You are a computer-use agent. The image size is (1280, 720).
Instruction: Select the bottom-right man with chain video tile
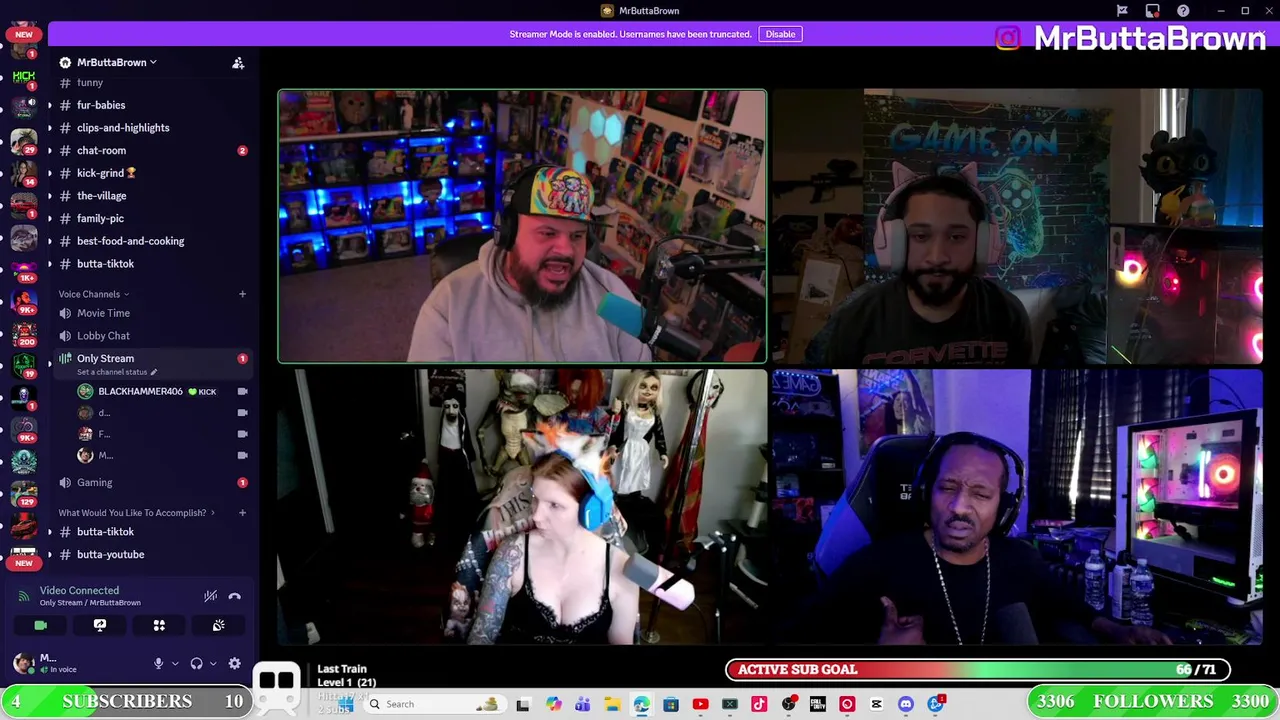tap(1018, 507)
